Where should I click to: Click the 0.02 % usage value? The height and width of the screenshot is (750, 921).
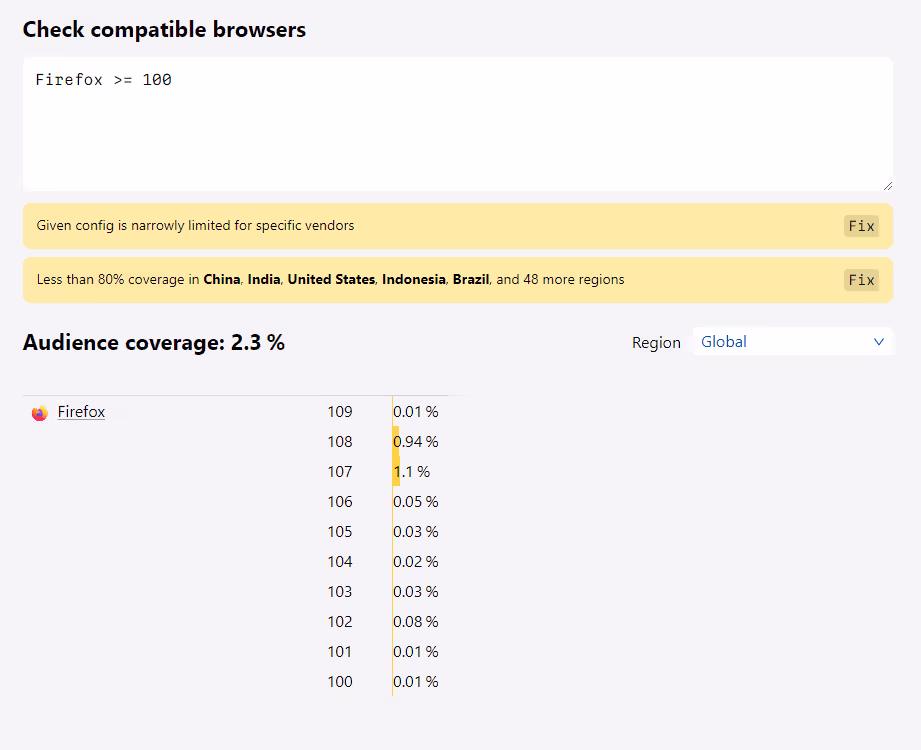(416, 561)
